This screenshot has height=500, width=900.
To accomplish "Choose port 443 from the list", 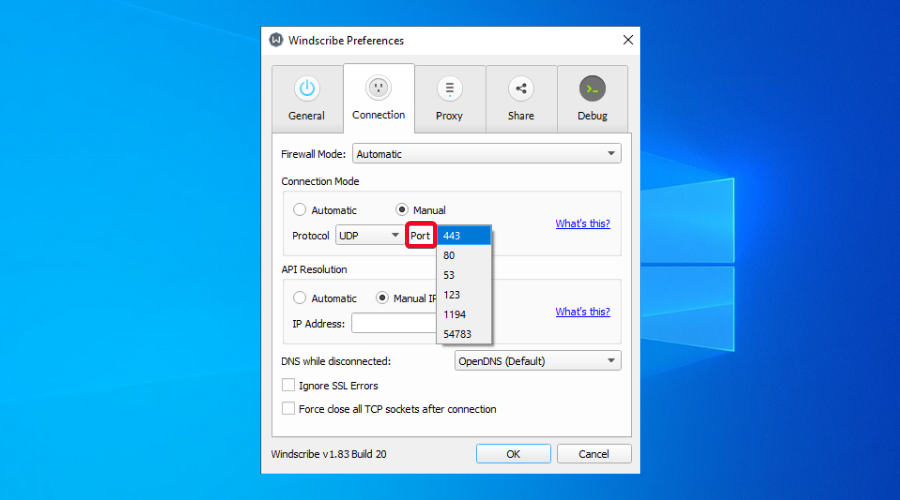I will pos(464,236).
